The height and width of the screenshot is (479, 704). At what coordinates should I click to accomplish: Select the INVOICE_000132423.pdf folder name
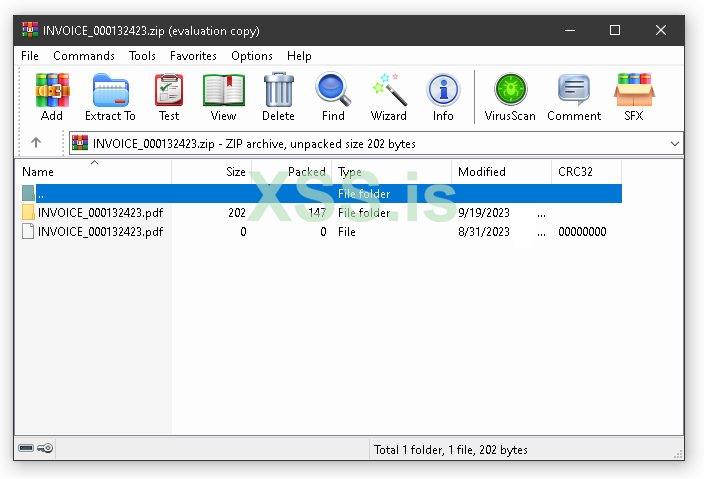[x=101, y=212]
